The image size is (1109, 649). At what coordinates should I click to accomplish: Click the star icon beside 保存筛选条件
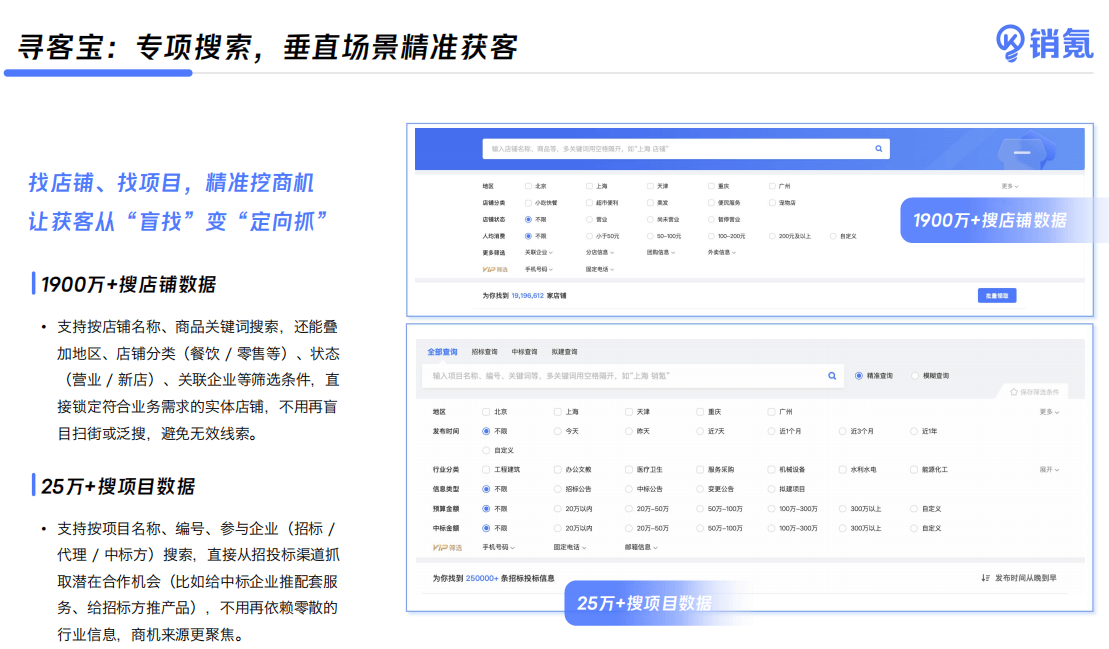point(1013,392)
